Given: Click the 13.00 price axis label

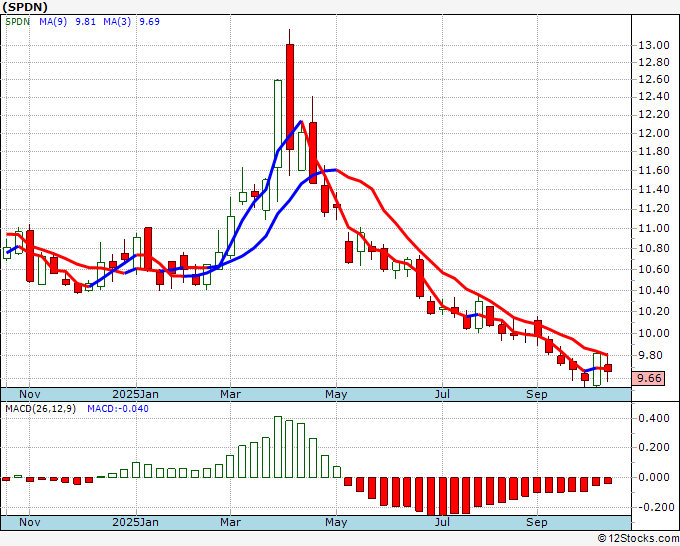Looking at the screenshot, I should (x=654, y=45).
